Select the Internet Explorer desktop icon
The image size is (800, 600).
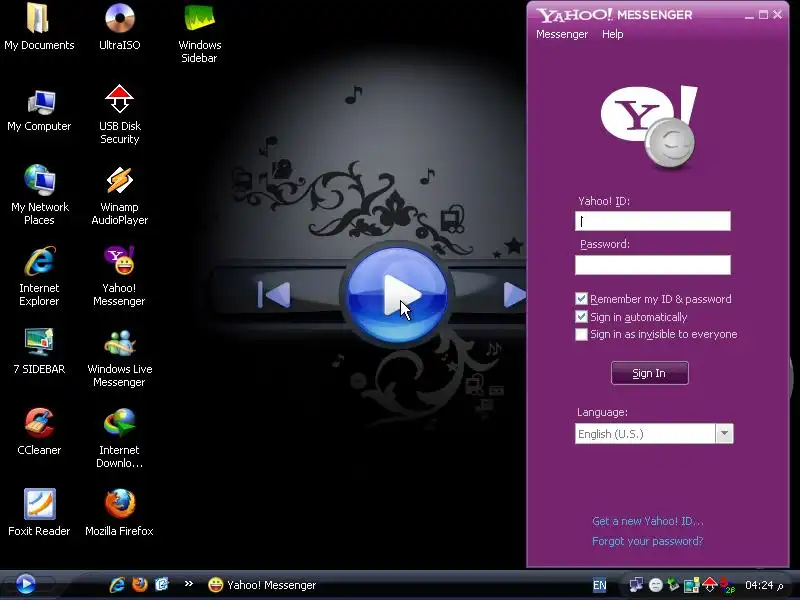pyautogui.click(x=39, y=276)
